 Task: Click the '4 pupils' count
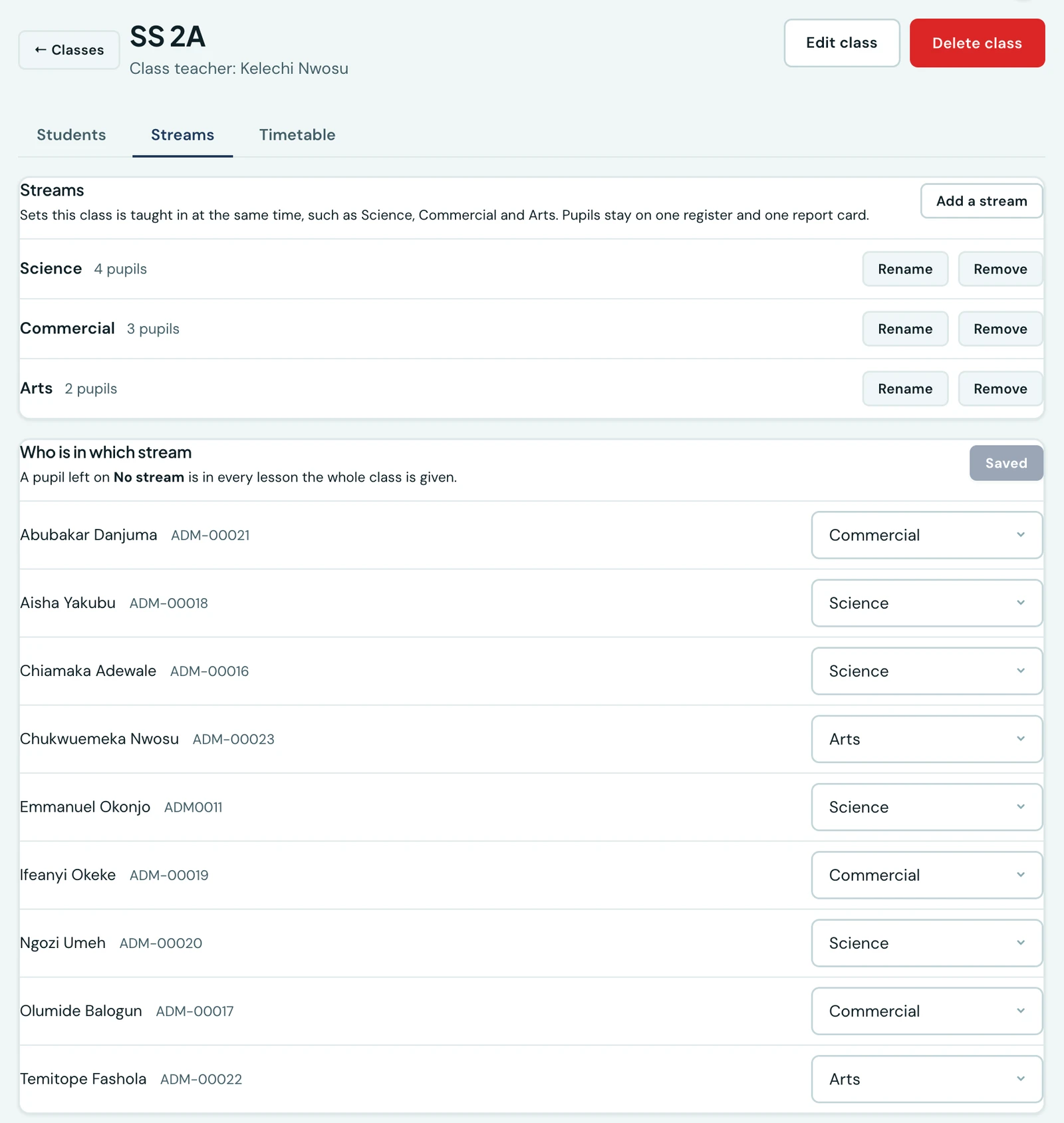click(120, 269)
